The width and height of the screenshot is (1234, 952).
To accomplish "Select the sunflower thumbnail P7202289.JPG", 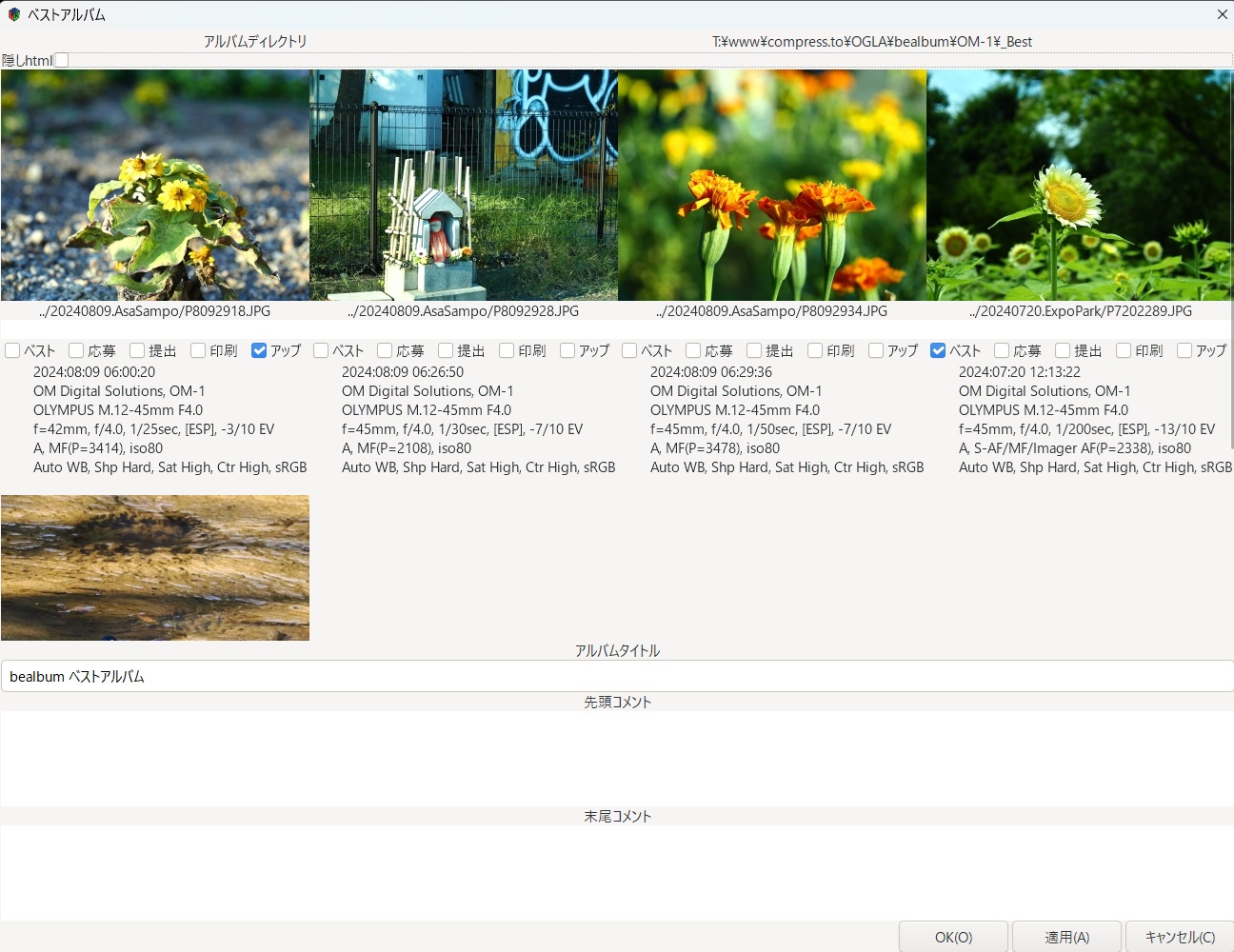I will [1080, 185].
